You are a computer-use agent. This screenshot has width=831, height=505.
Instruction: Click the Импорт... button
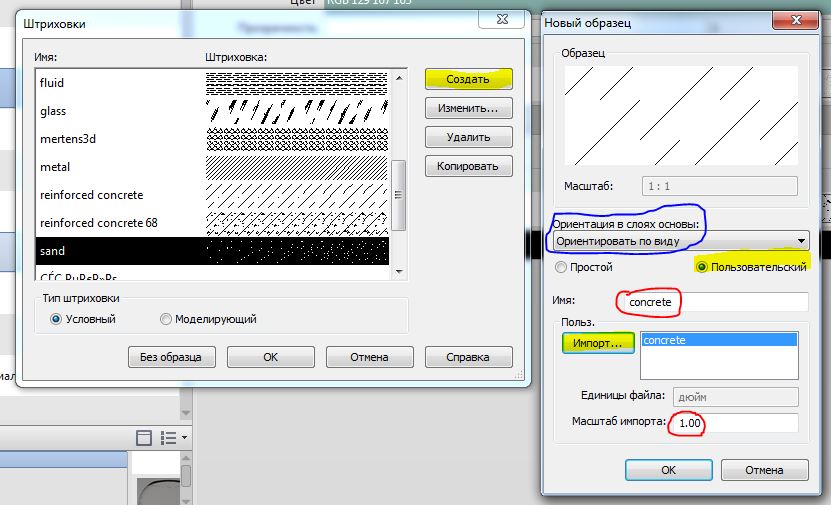click(x=598, y=343)
